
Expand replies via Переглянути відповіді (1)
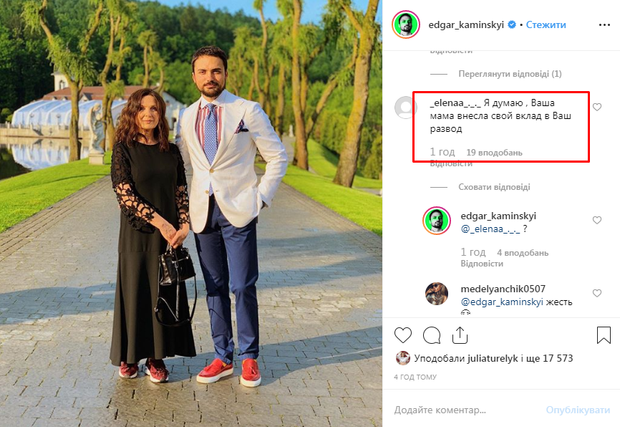point(509,74)
